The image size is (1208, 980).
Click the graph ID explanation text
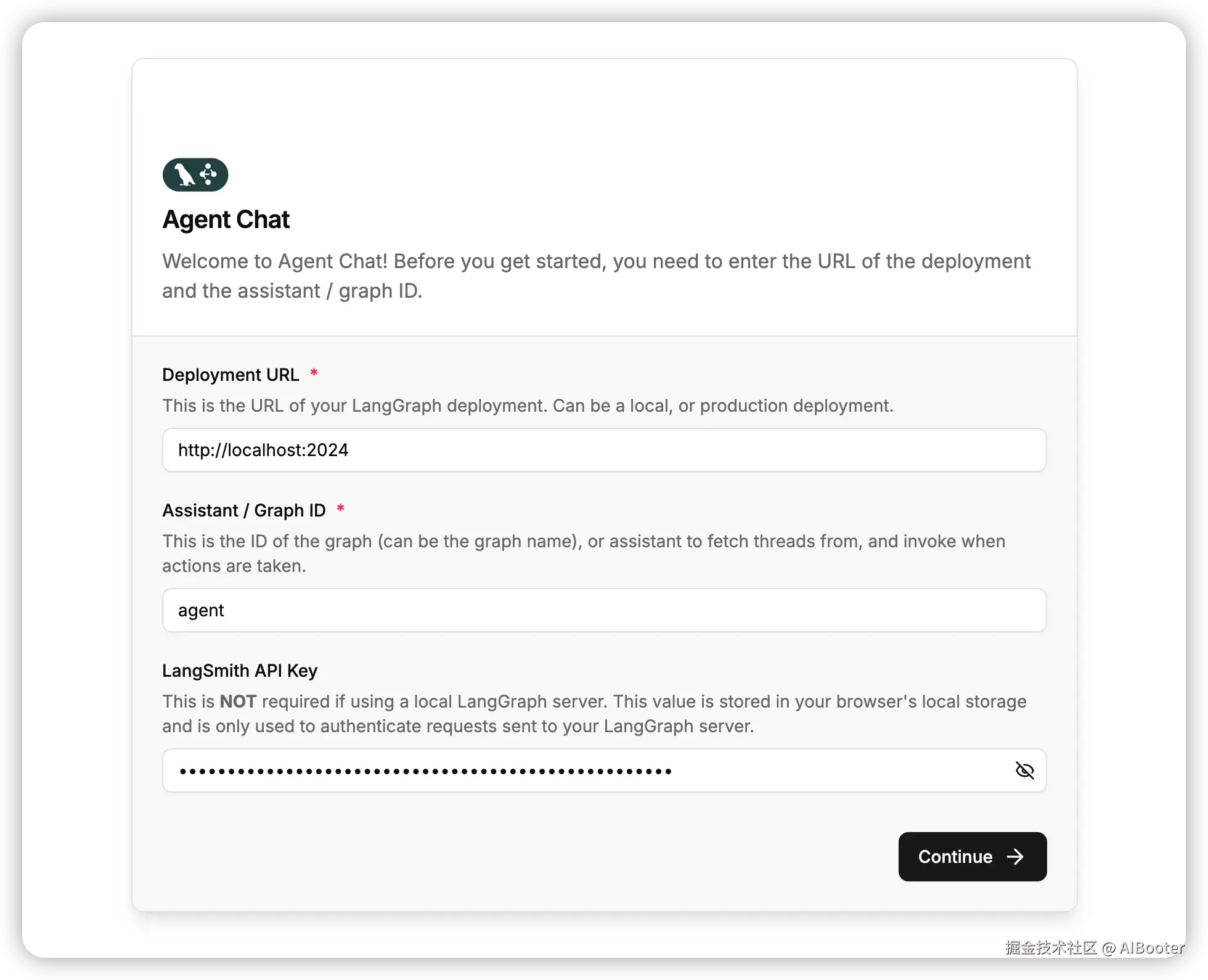(584, 553)
